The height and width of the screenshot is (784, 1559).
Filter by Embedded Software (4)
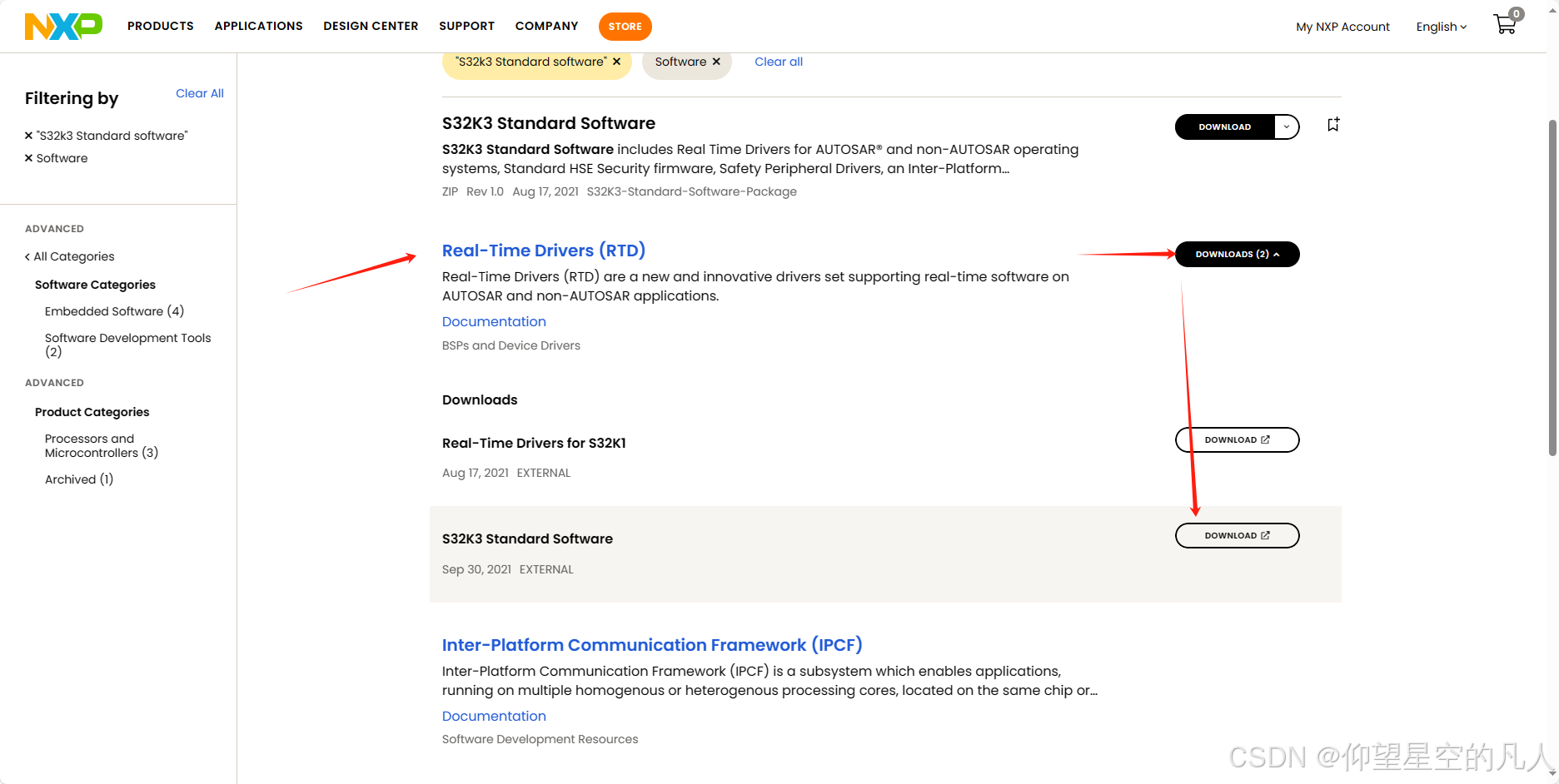coord(114,311)
